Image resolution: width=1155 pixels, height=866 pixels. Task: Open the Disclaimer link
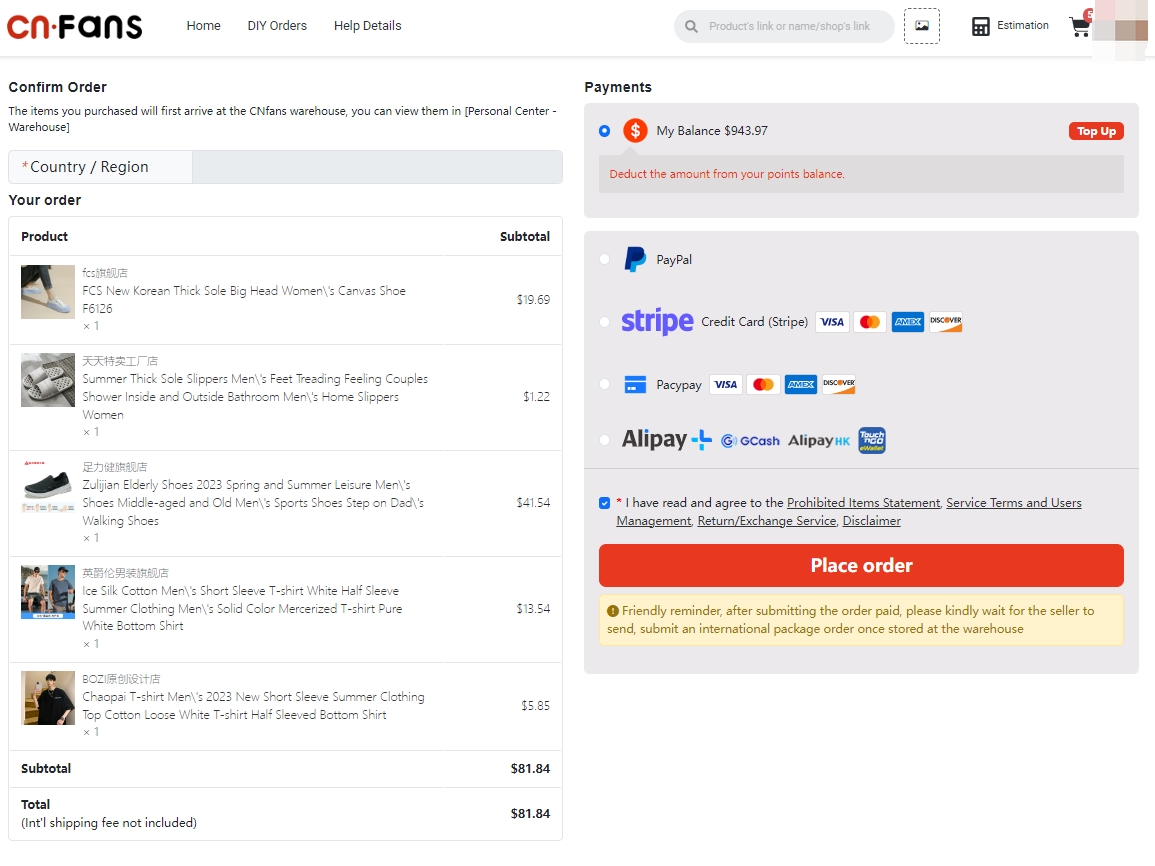tap(871, 521)
